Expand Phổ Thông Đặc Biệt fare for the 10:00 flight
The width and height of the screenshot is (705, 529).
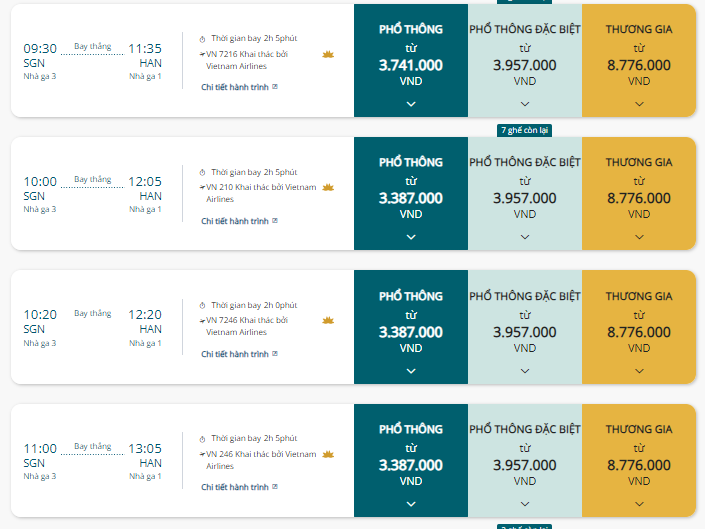(525, 237)
